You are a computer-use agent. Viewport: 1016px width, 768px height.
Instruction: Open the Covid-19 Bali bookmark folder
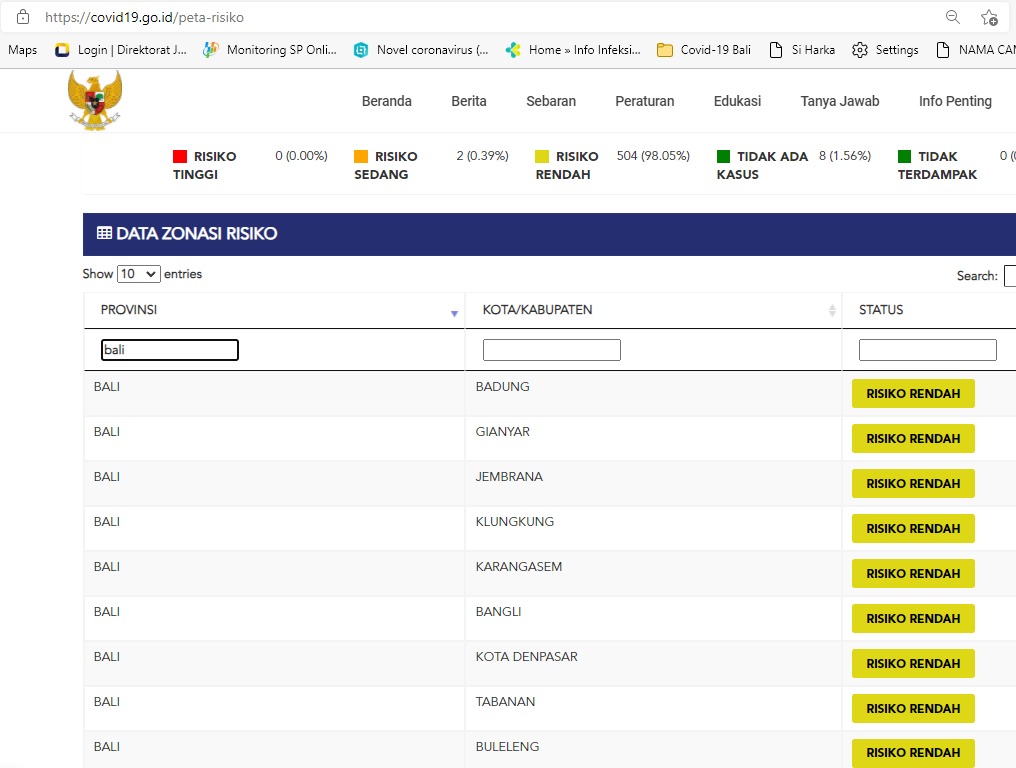click(x=704, y=50)
